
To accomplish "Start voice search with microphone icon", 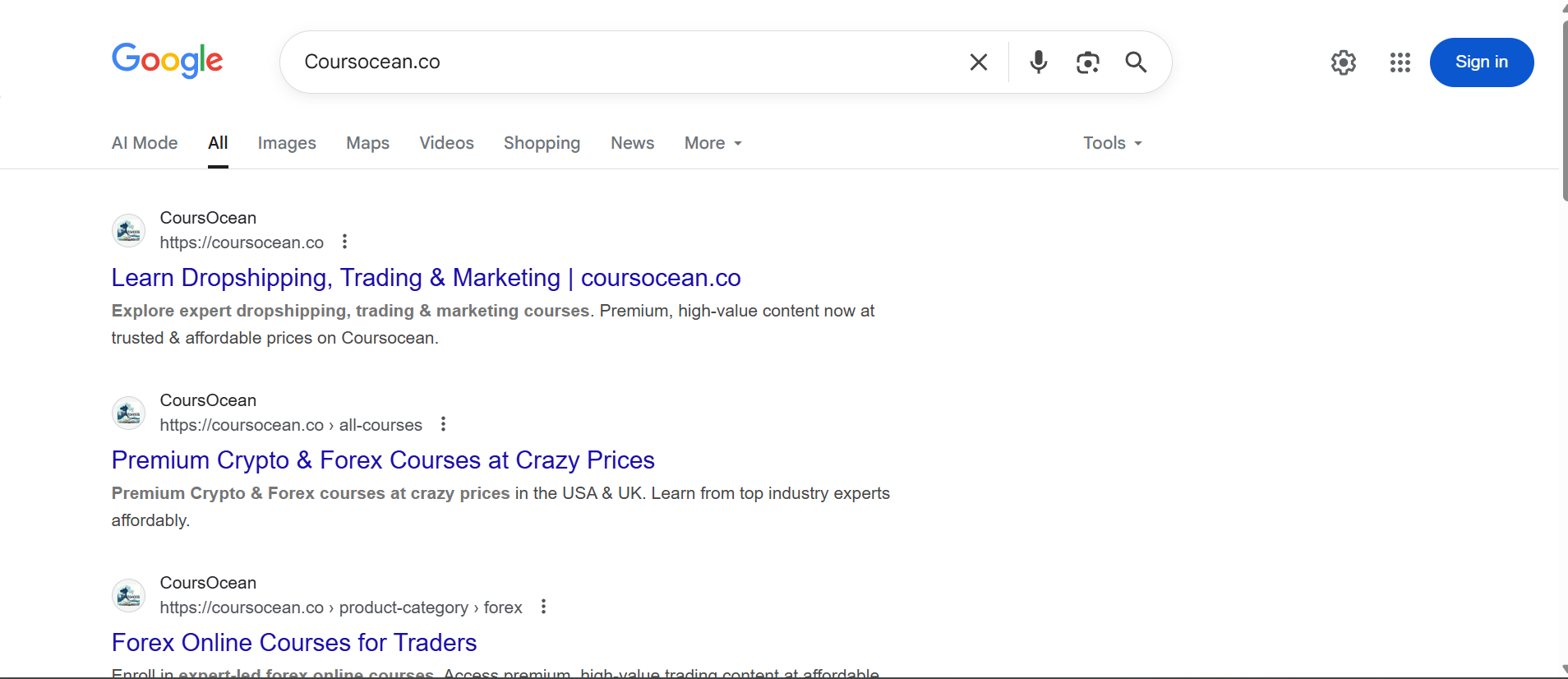I will pos(1038,62).
